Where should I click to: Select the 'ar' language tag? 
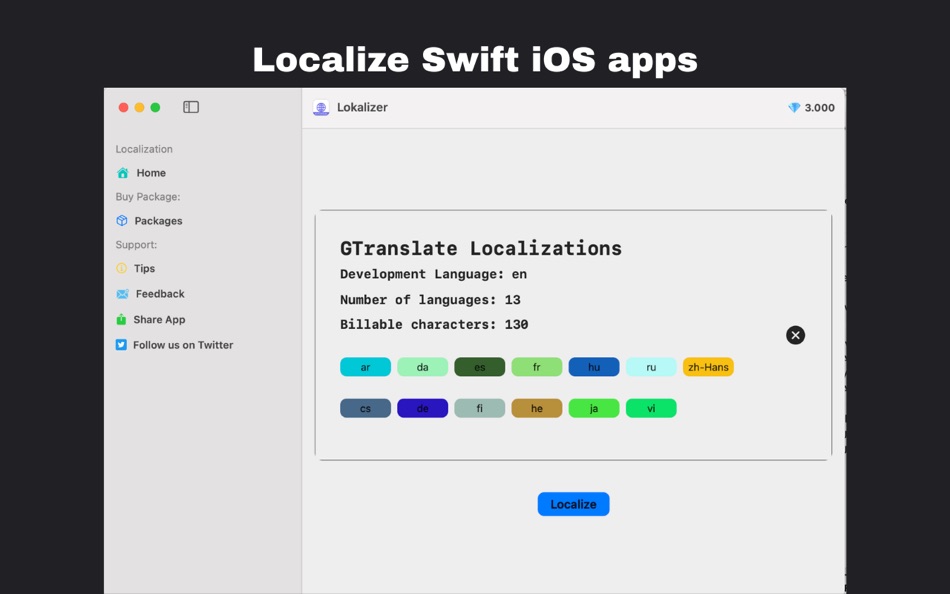click(365, 367)
